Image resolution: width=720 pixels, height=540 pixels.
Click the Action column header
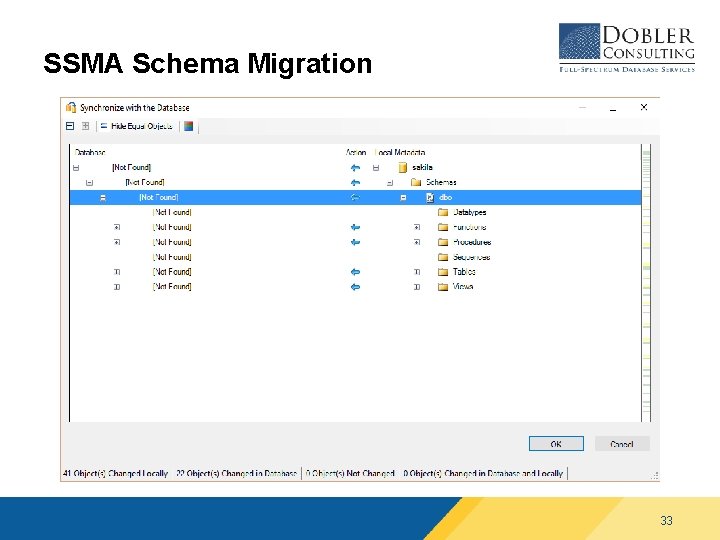pyautogui.click(x=356, y=152)
